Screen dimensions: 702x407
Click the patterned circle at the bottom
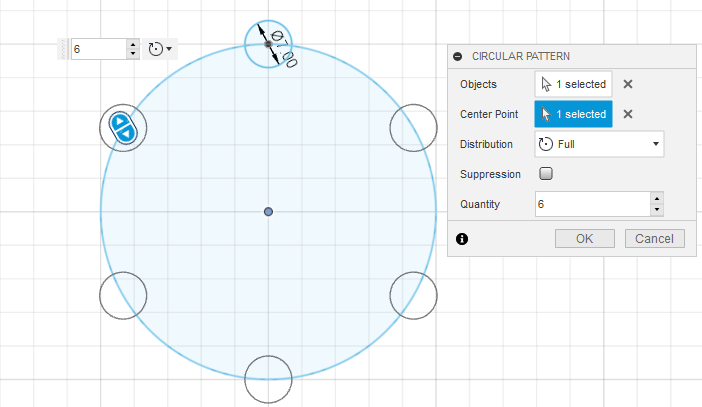click(268, 379)
